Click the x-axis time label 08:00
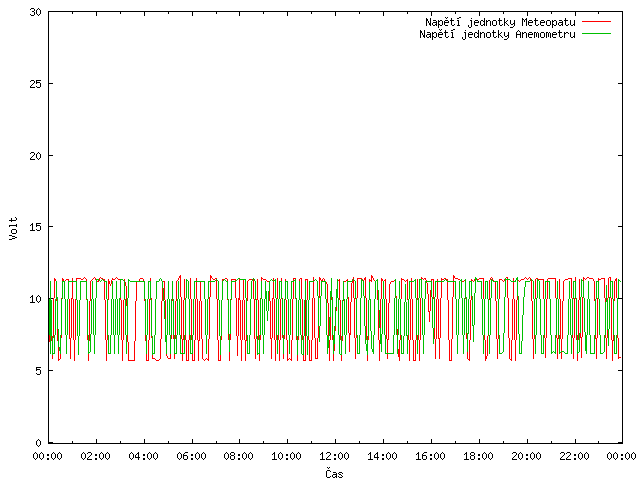This screenshot has width=640, height=480. 239,456
